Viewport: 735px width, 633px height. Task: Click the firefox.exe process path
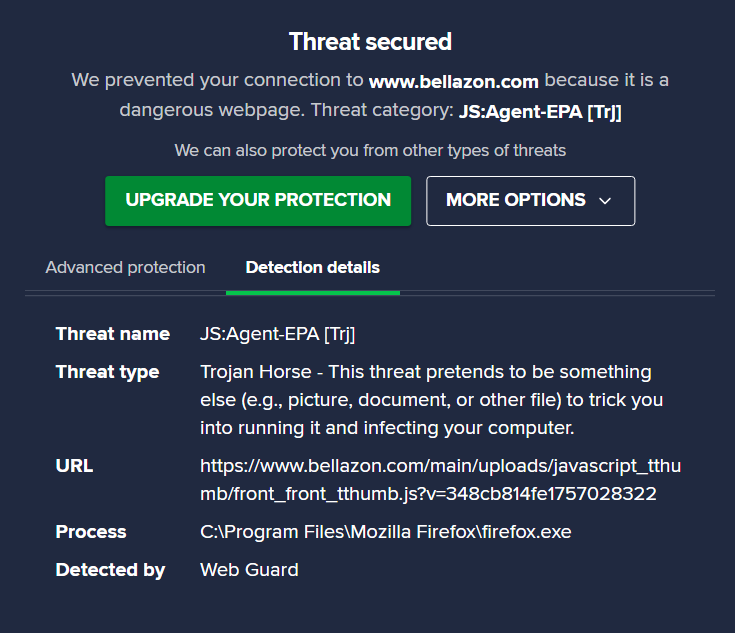[x=385, y=532]
